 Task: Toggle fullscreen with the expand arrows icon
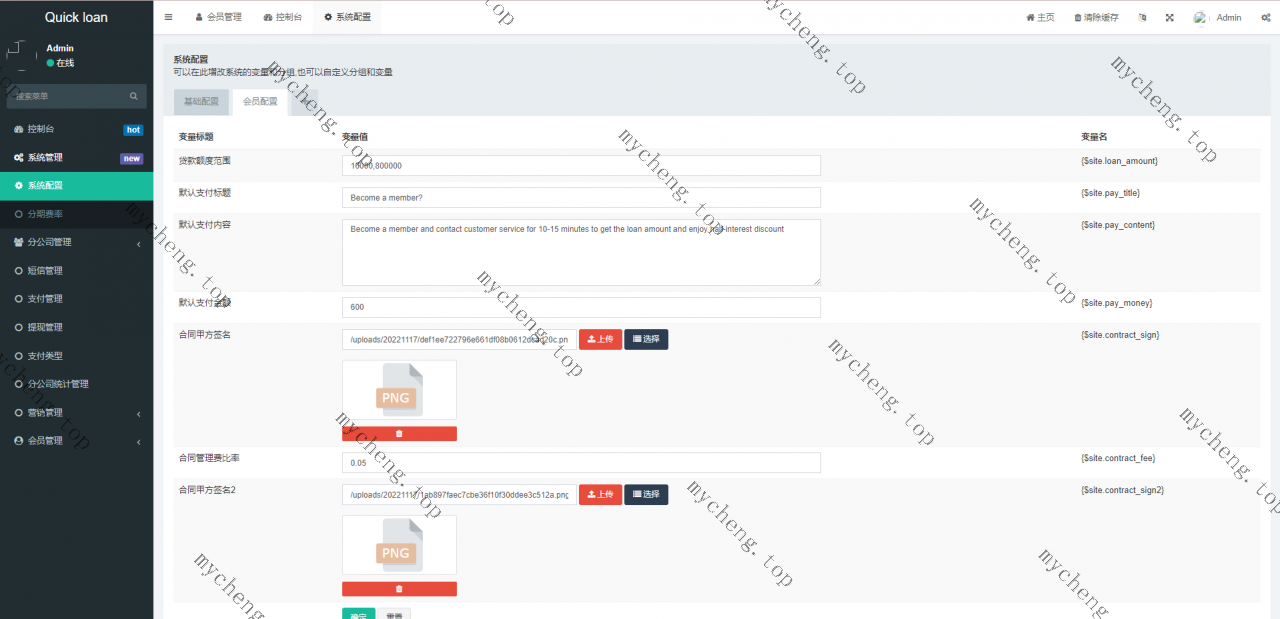pyautogui.click(x=1169, y=17)
